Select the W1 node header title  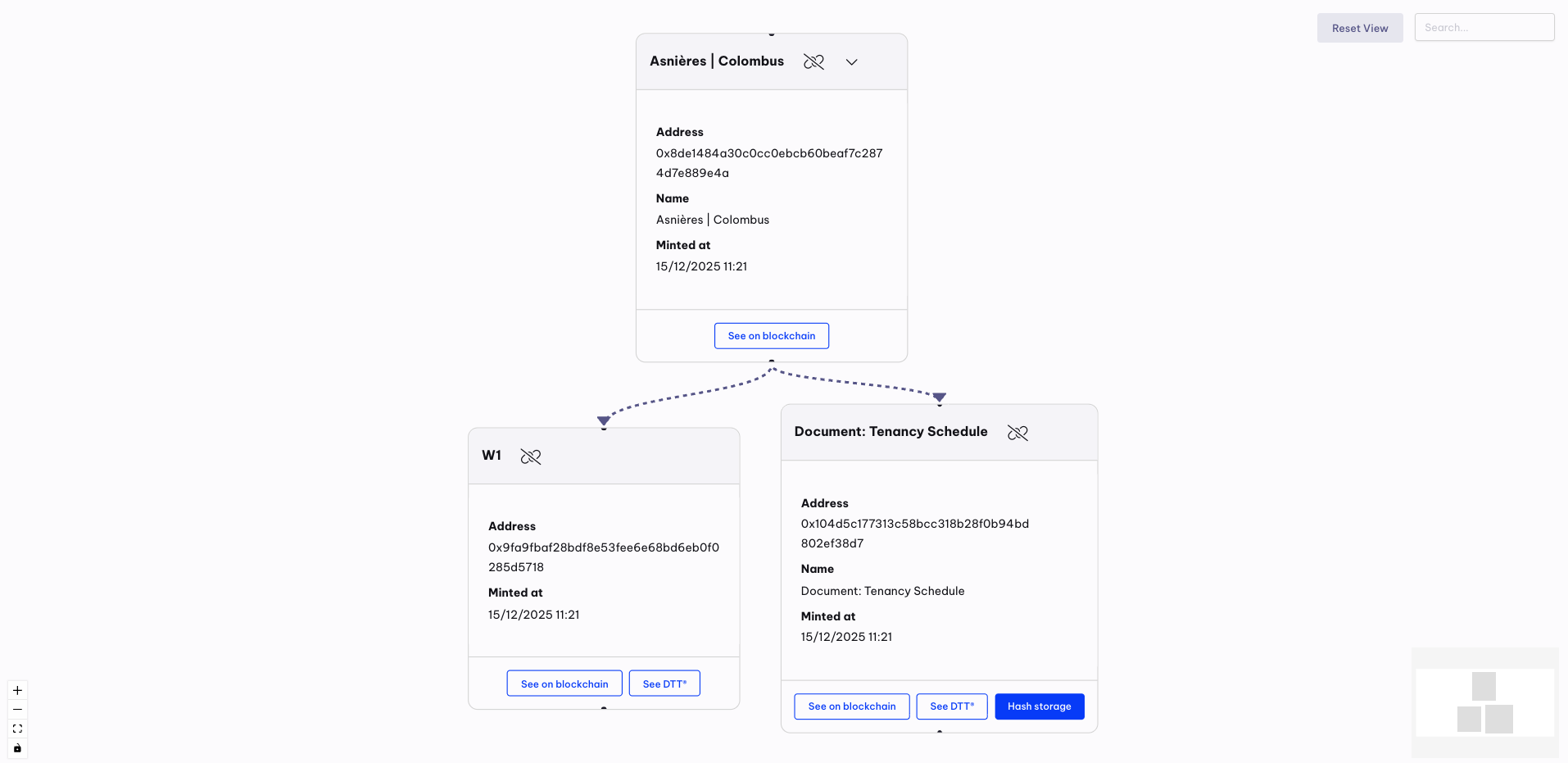coord(492,456)
